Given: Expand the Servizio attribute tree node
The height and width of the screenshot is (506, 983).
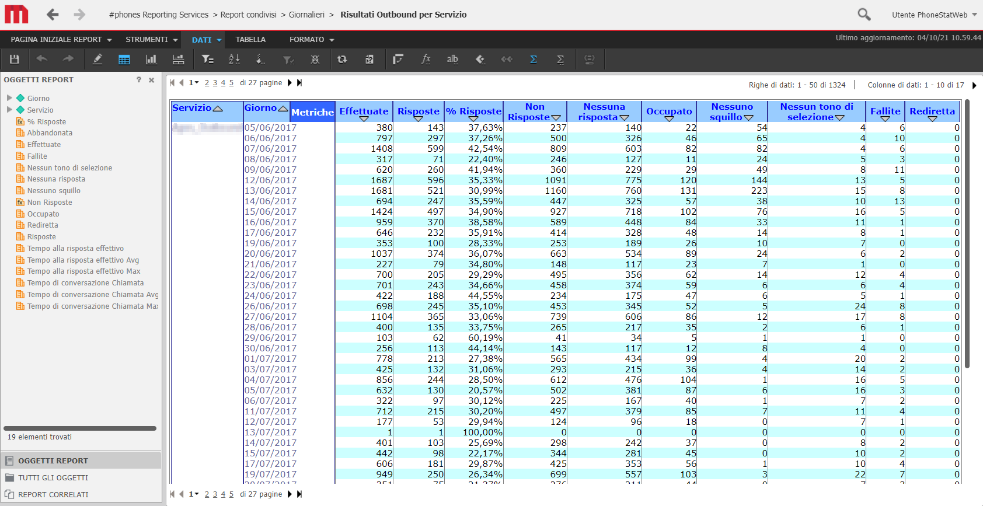Looking at the screenshot, I should 9,110.
